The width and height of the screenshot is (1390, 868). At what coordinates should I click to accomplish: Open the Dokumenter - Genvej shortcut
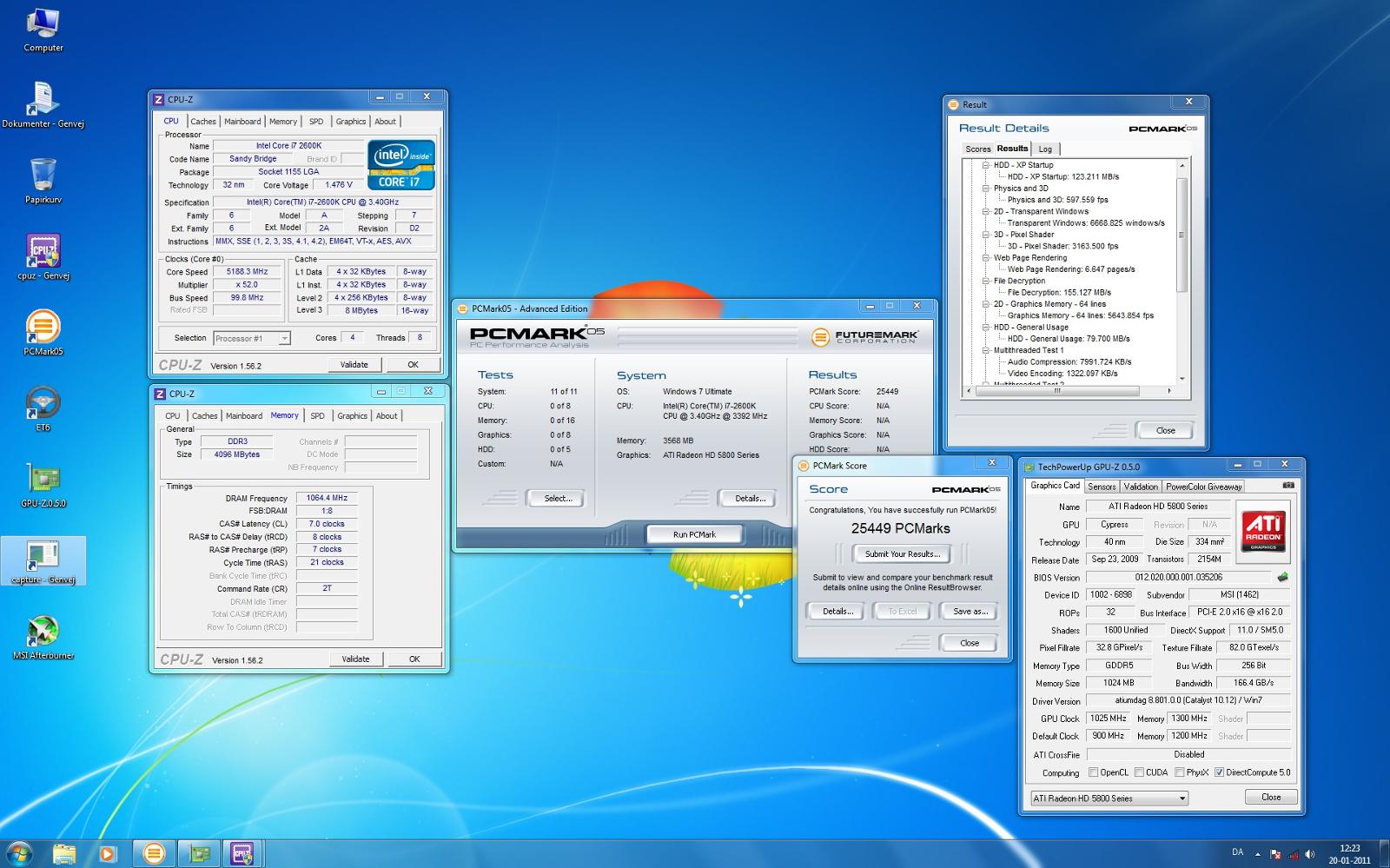tap(43, 105)
